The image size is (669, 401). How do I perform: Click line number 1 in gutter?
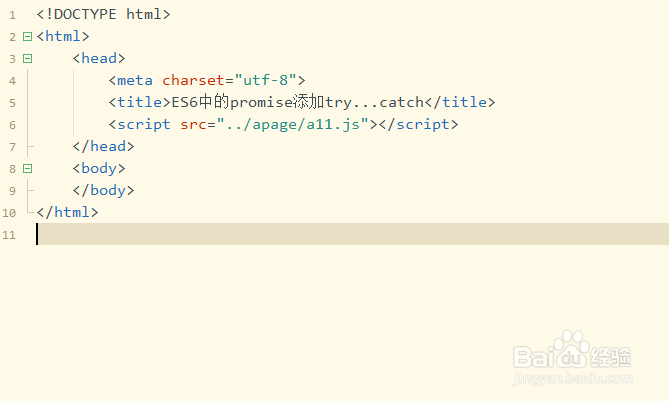point(11,15)
